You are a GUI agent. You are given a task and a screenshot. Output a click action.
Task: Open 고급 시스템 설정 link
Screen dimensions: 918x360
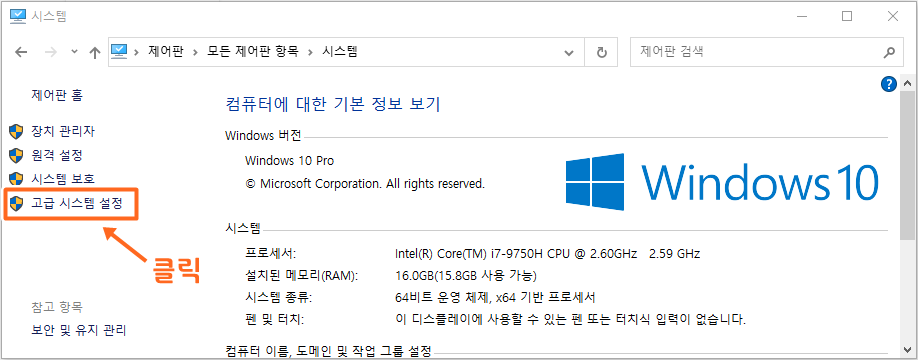click(77, 204)
